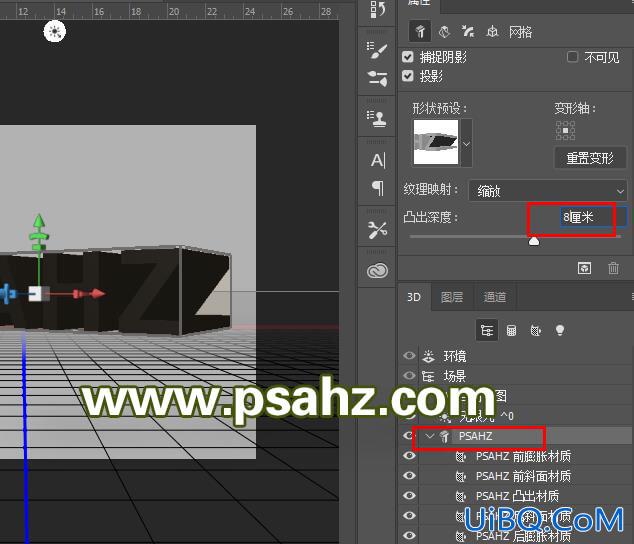Click the render 3D cube icon

(584, 268)
